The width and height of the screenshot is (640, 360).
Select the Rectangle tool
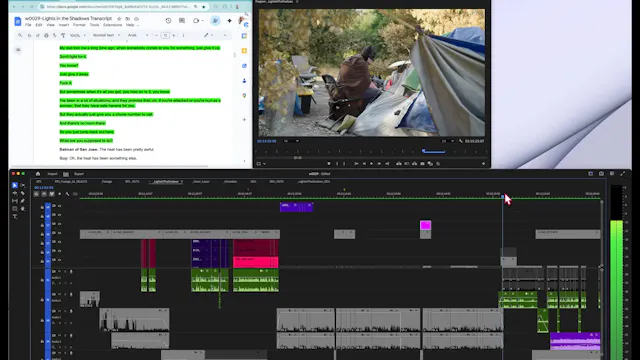point(15,209)
